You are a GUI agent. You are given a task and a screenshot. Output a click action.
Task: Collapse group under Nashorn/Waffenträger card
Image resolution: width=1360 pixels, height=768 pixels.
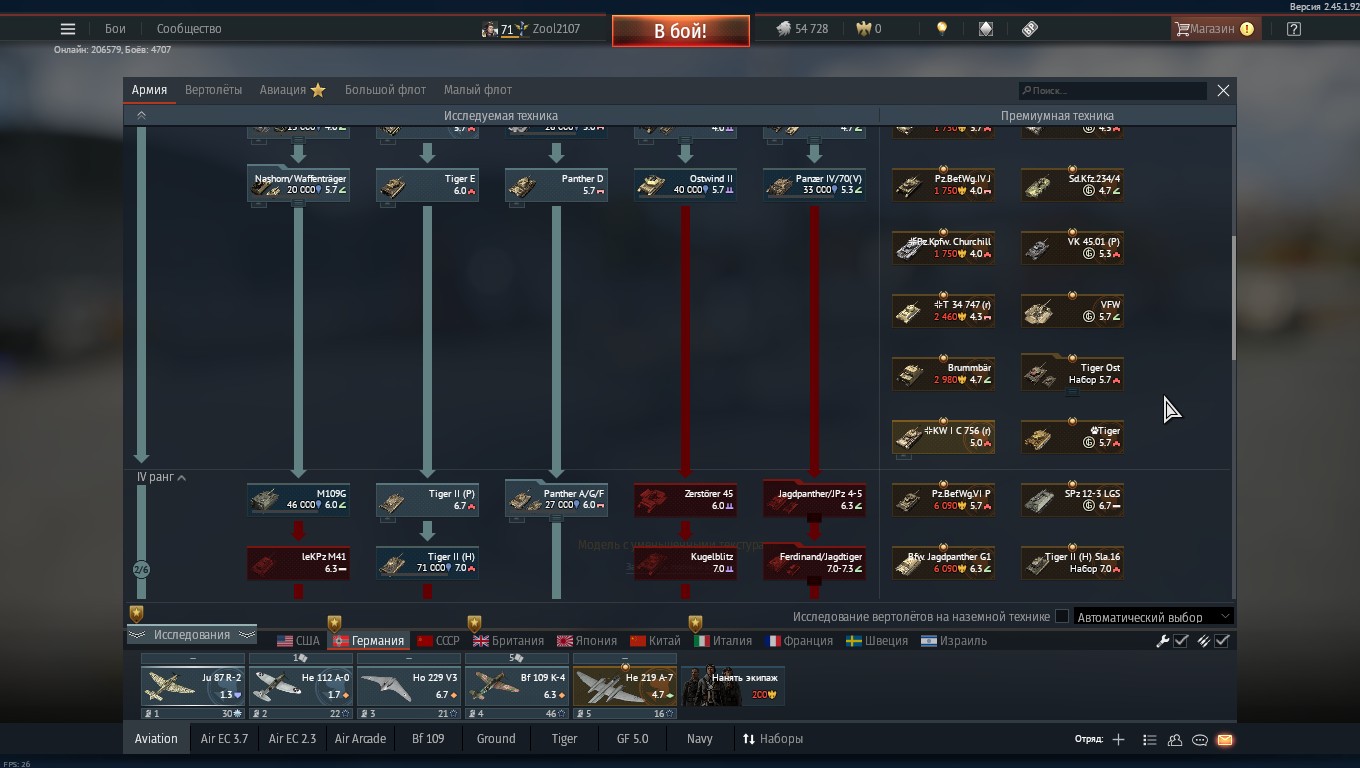coord(259,204)
